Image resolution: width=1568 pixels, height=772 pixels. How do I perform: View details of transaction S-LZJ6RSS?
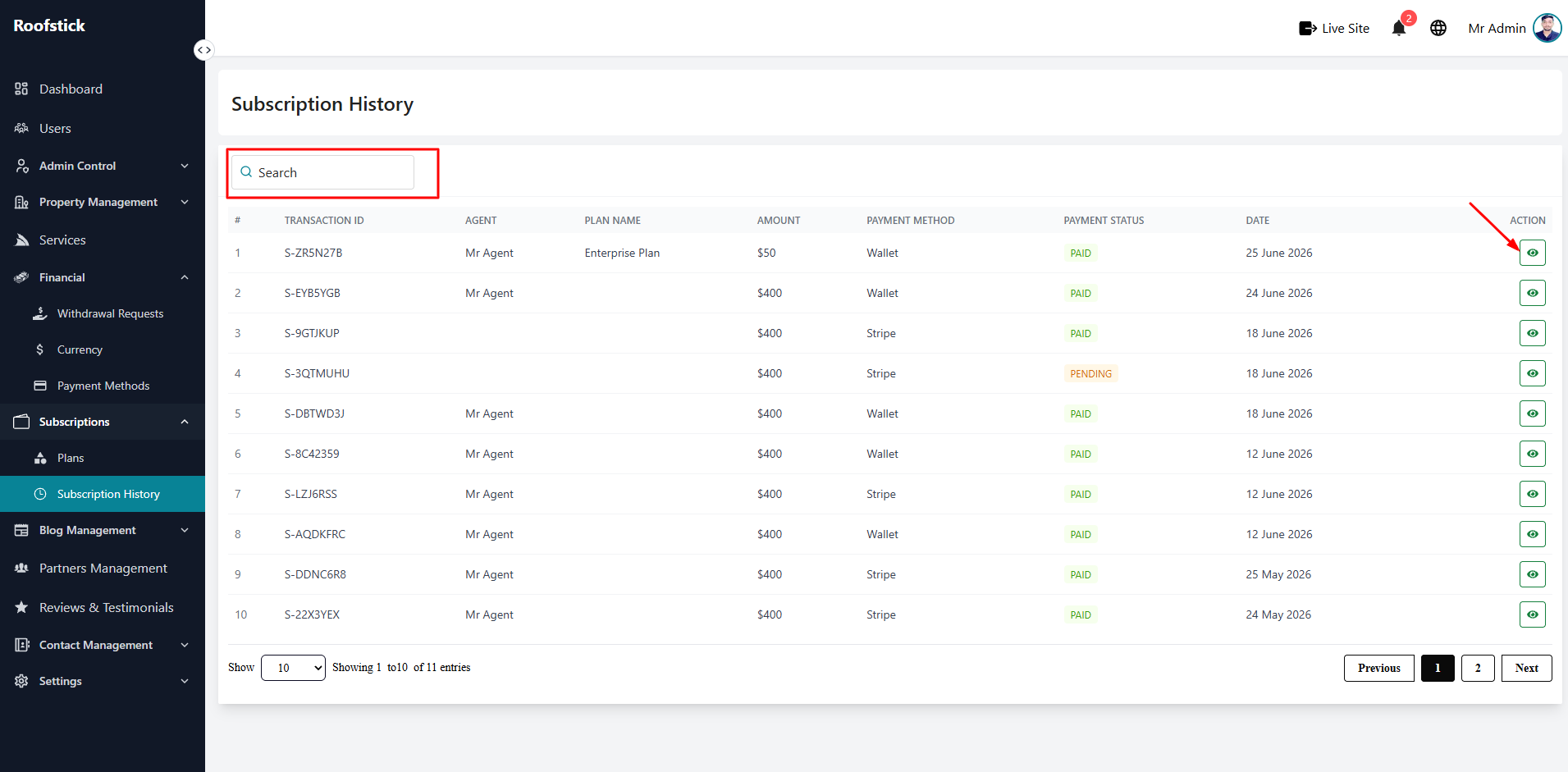[x=1532, y=494]
